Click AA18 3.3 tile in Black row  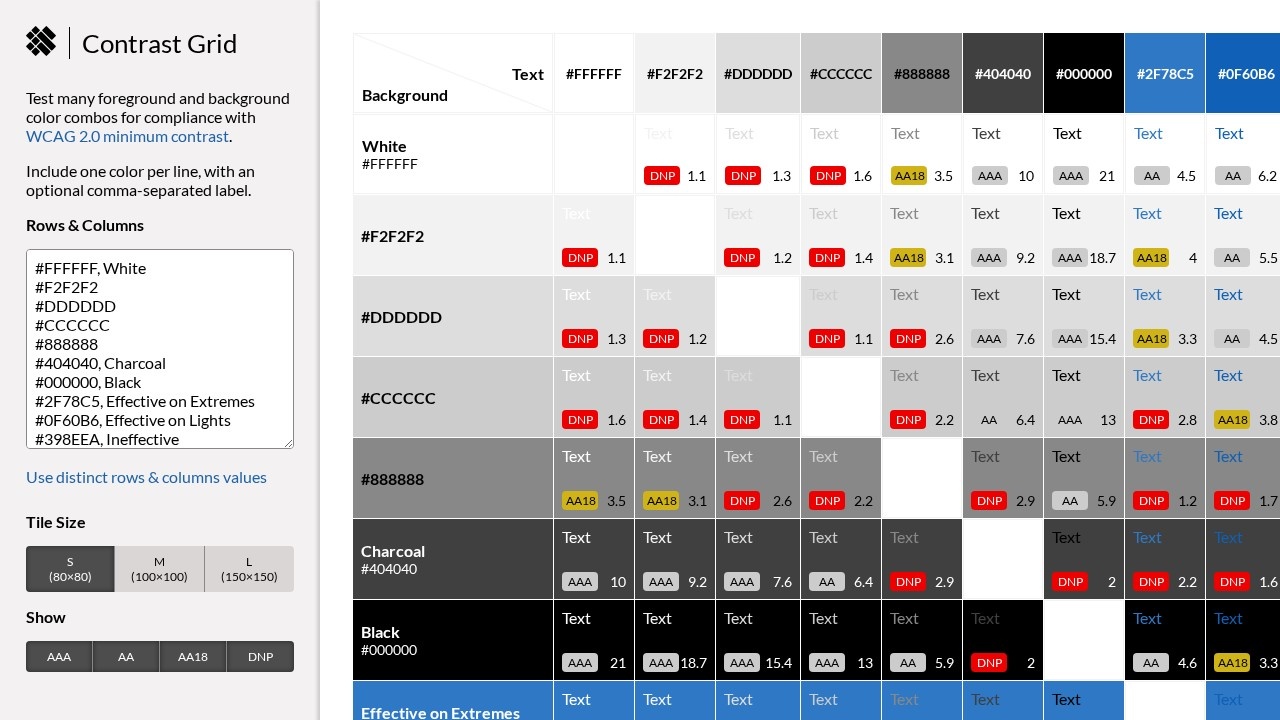[x=1243, y=640]
